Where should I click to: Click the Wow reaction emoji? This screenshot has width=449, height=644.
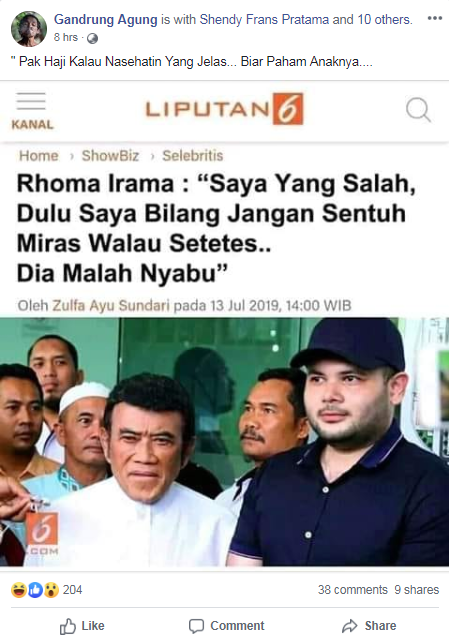[51, 590]
